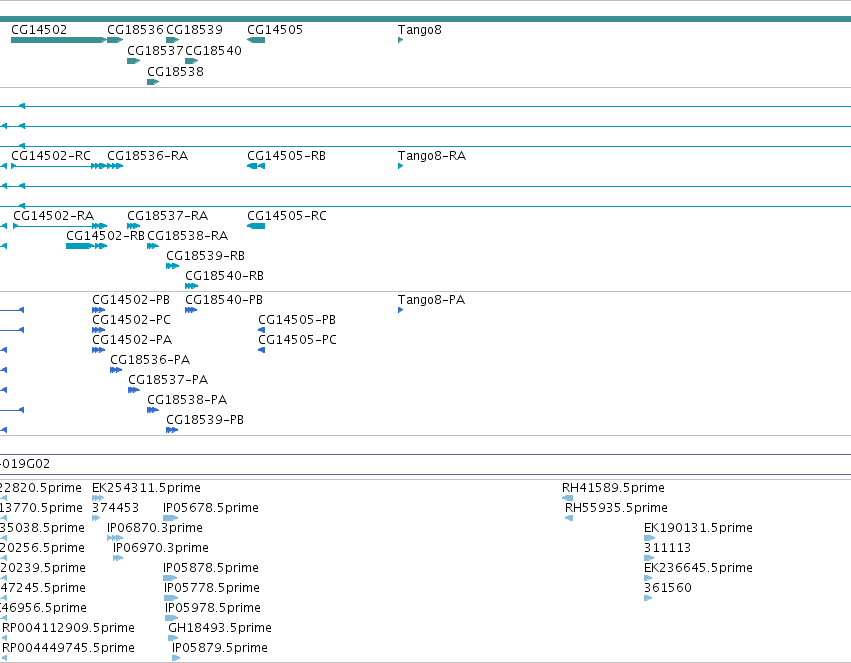Click the CG14505-PB protein label
The image size is (851, 663).
[x=297, y=320]
